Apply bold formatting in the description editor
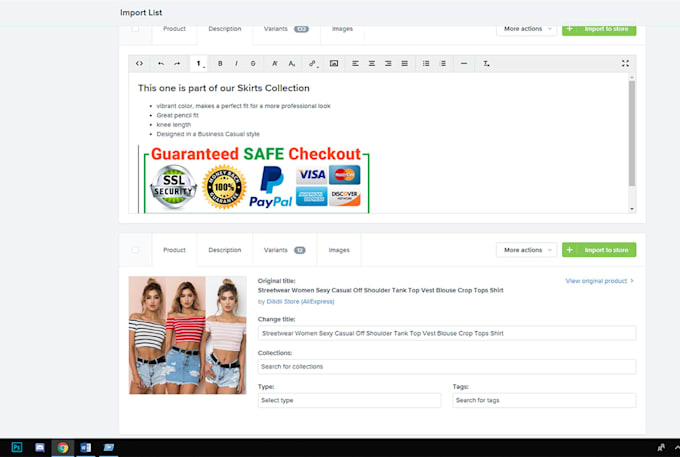The width and height of the screenshot is (680, 457). pos(220,63)
